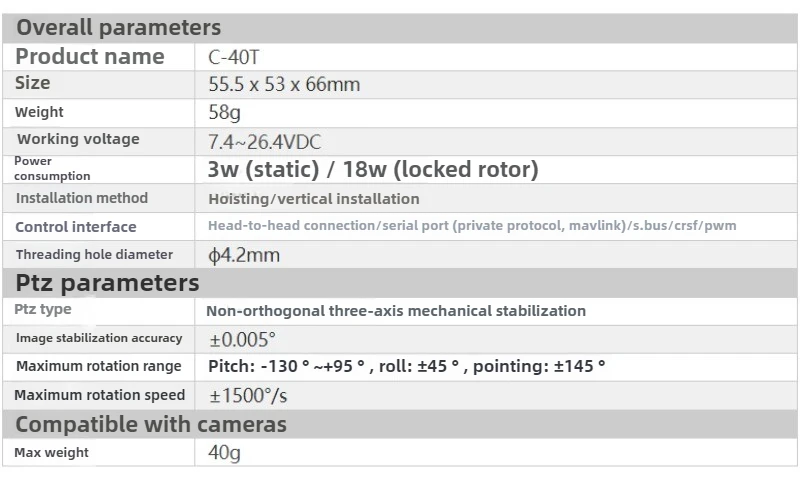Click the stabilization accuracy value ±0.005°
The height and width of the screenshot is (482, 800).
tap(242, 339)
